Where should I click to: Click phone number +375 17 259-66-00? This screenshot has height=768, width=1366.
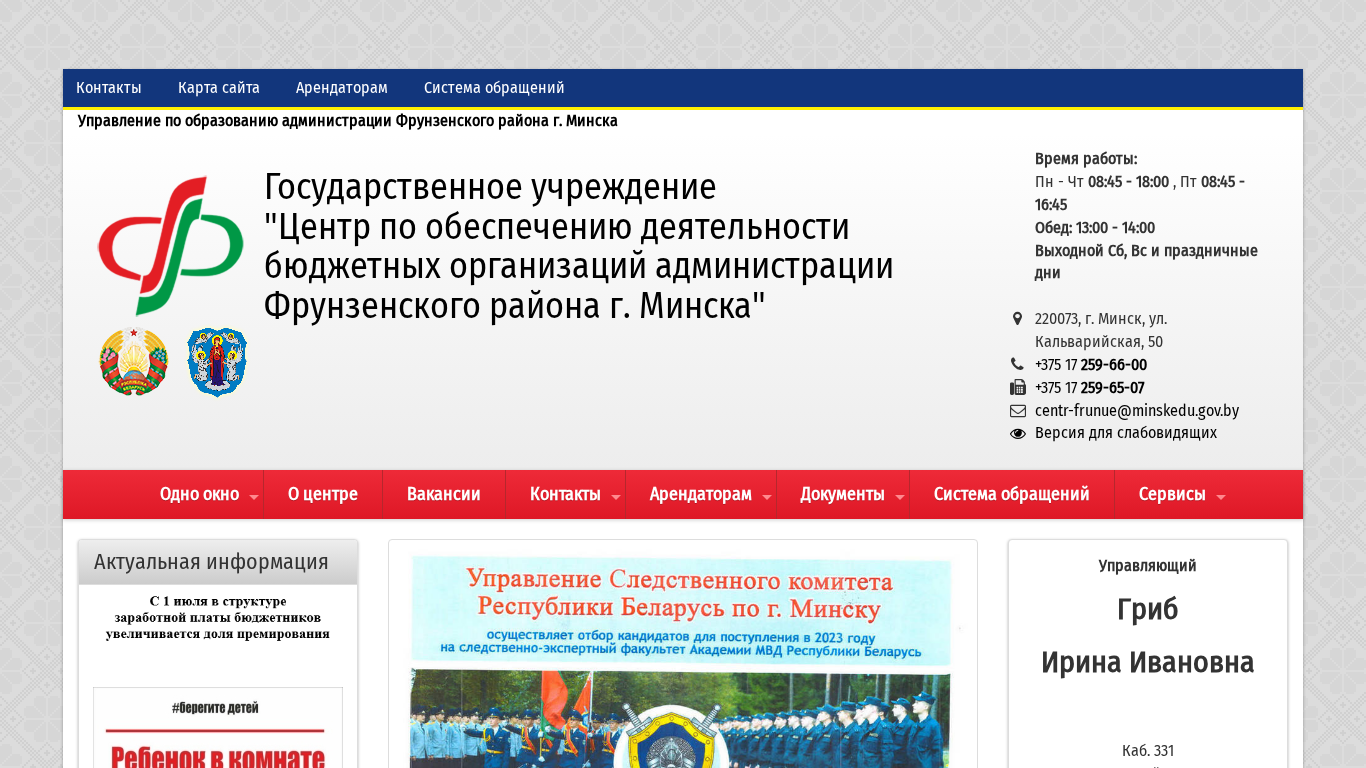coord(1091,365)
